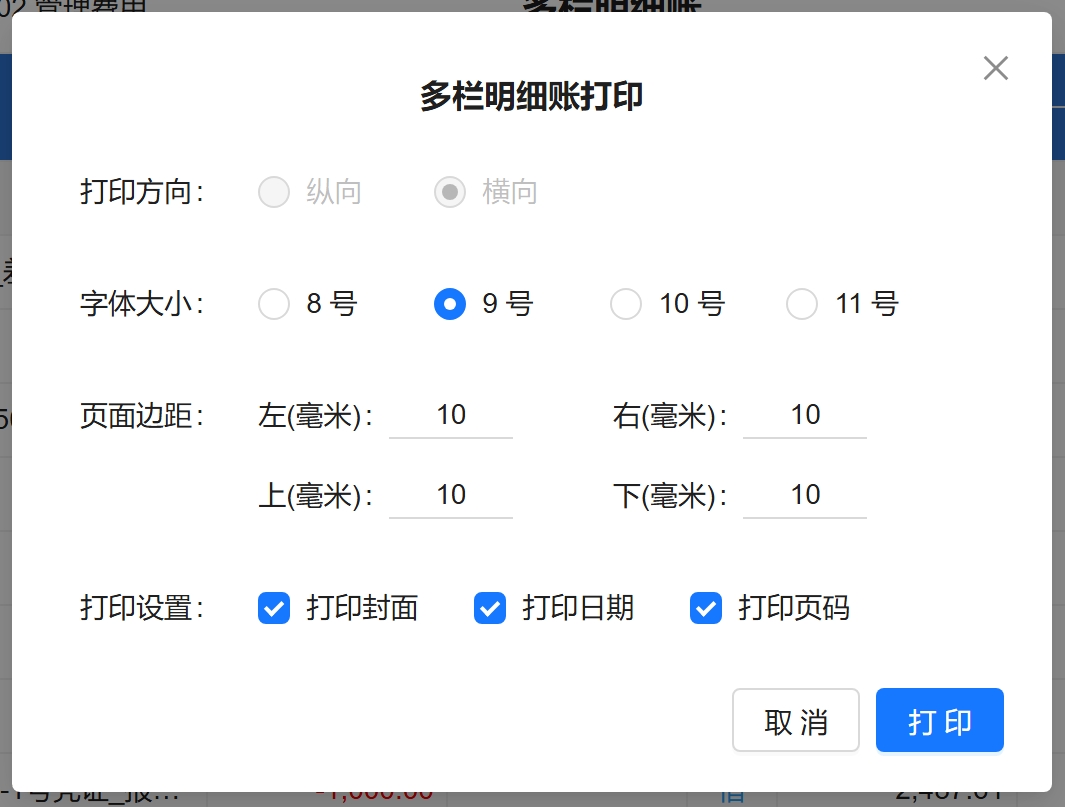Viewport: 1065px width, 807px height.
Task: Disable the 打印页码 checkbox
Action: click(706, 608)
